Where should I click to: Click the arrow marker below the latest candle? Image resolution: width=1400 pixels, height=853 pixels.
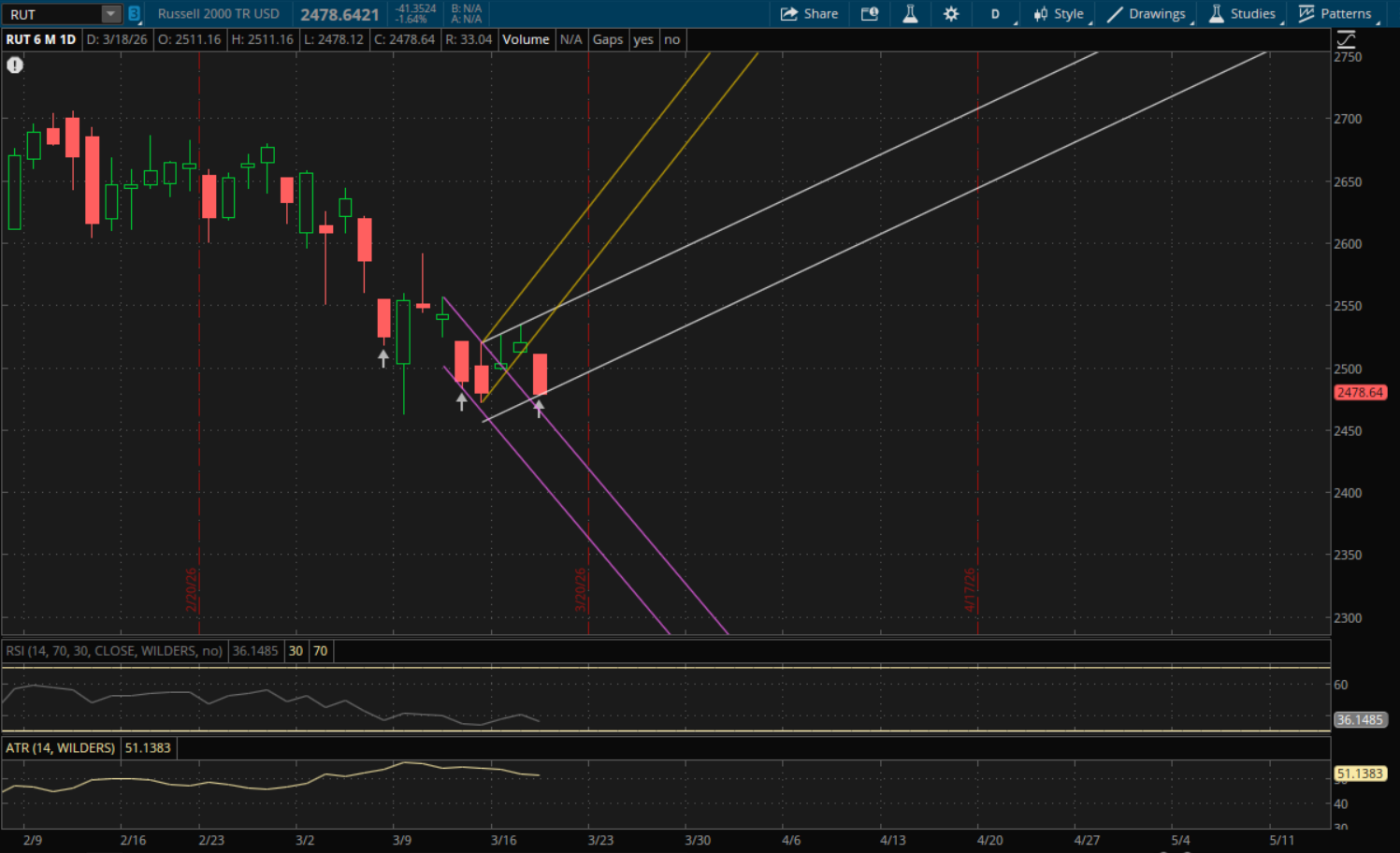tap(539, 408)
